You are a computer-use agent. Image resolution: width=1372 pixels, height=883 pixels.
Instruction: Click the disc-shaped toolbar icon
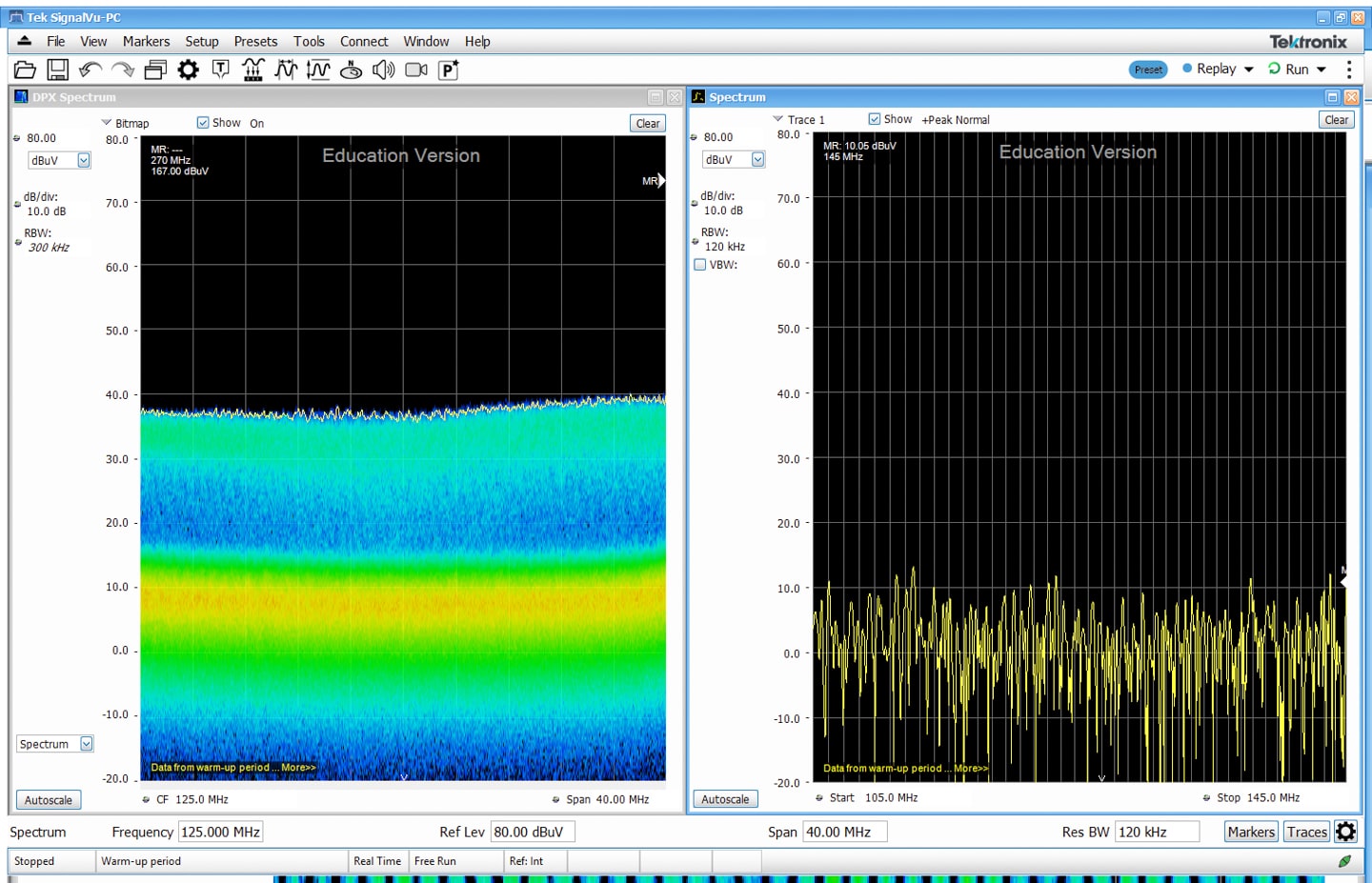pyautogui.click(x=351, y=70)
